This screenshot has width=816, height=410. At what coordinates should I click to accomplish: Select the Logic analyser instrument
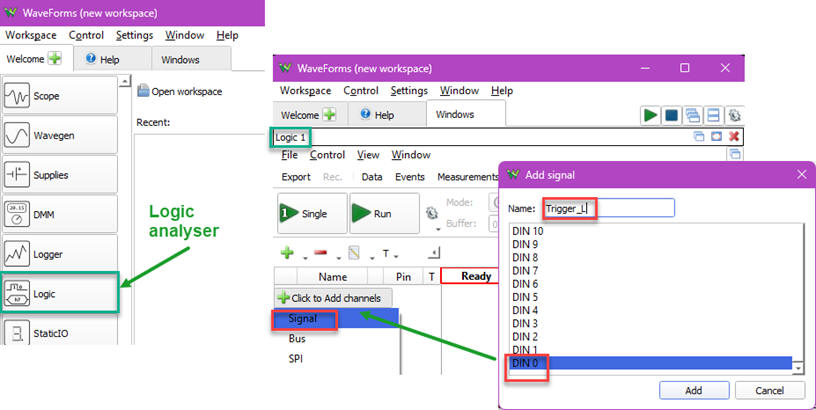point(59,294)
